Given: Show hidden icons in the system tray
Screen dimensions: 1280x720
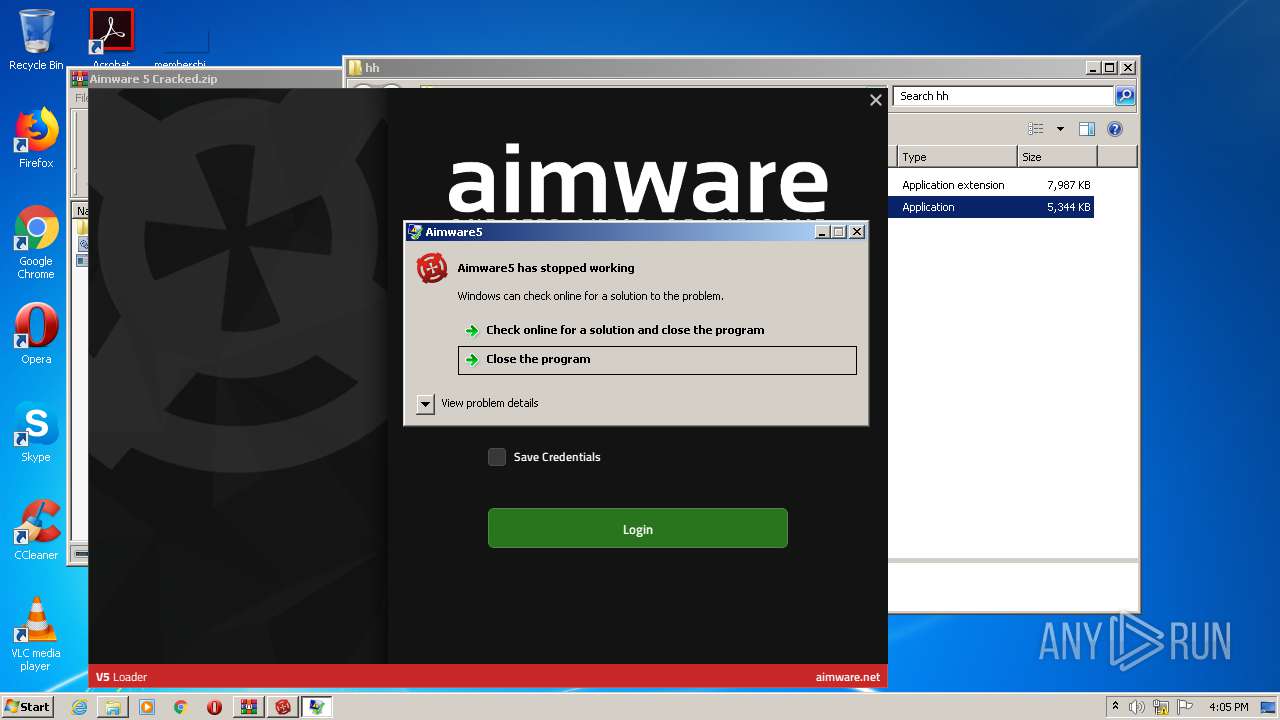Looking at the screenshot, I should (x=1115, y=707).
